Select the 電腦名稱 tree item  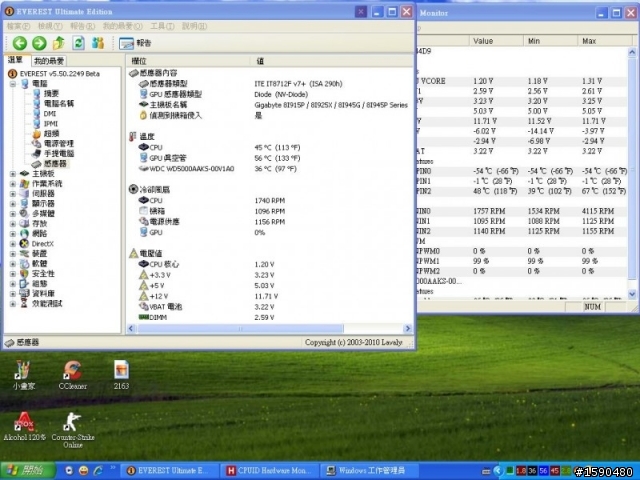tap(59, 104)
